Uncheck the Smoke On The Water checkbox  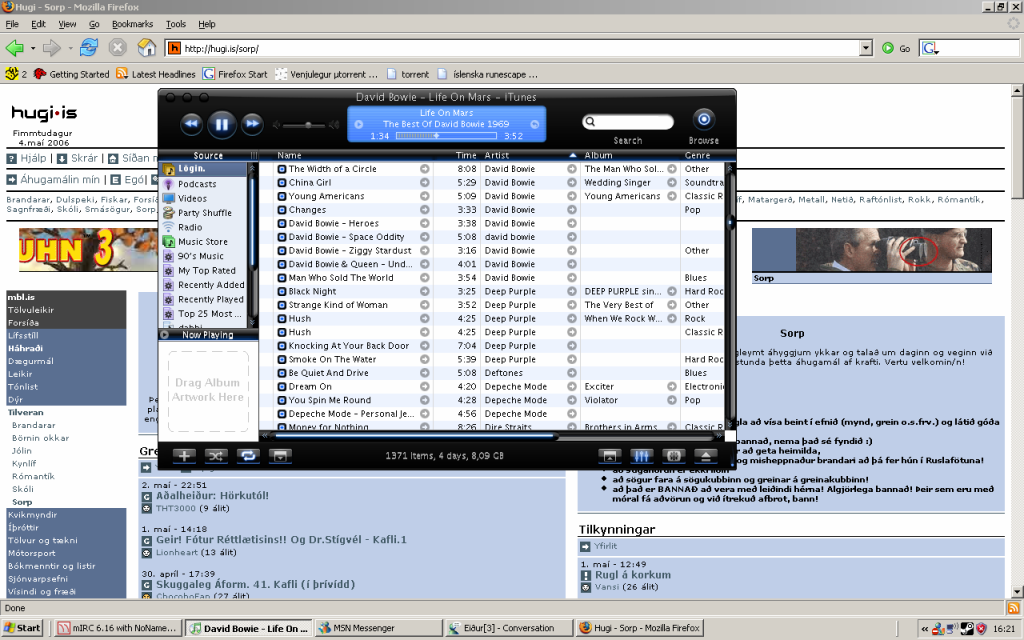tap(282, 360)
